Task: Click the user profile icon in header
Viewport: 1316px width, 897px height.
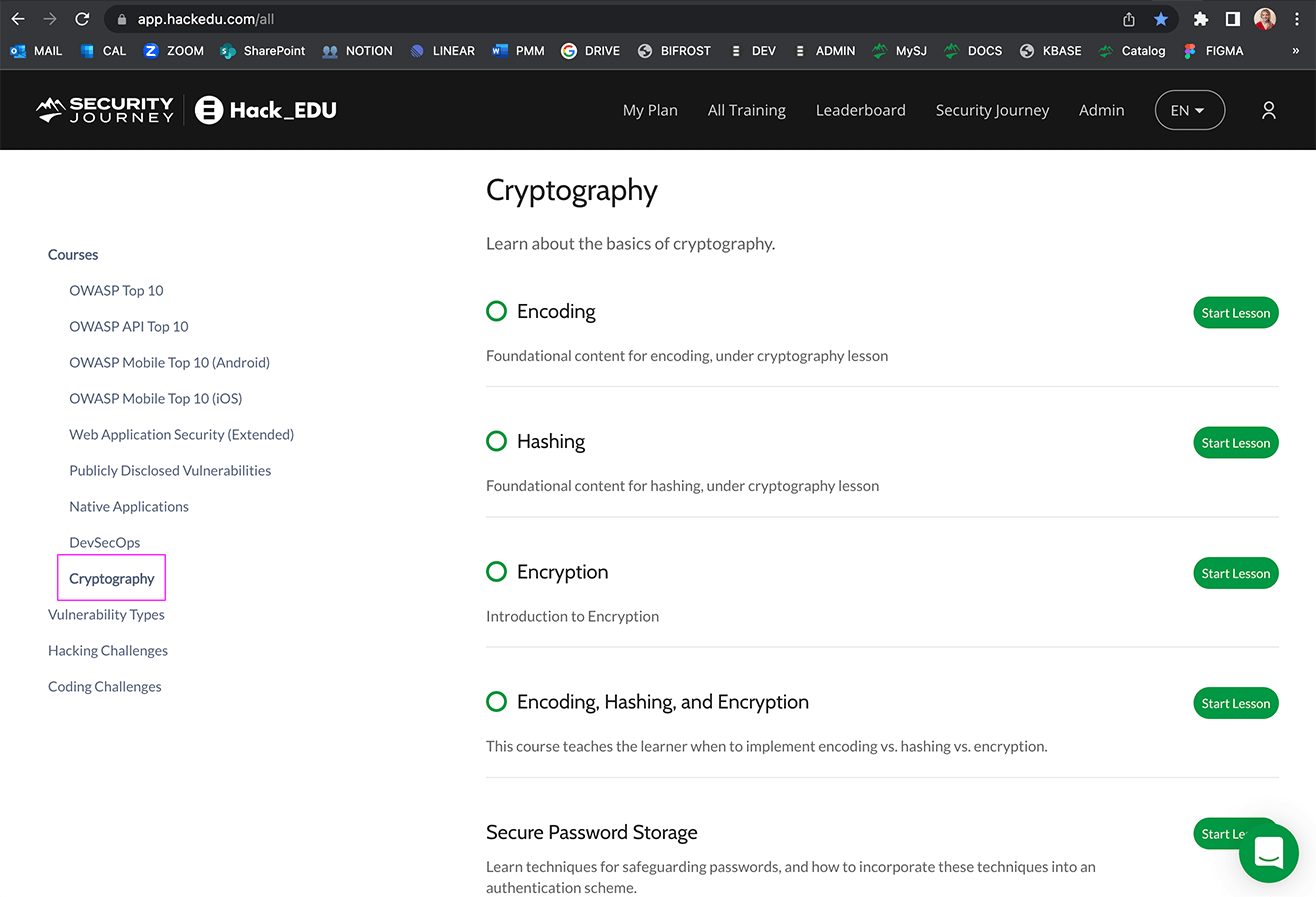Action: [1268, 110]
